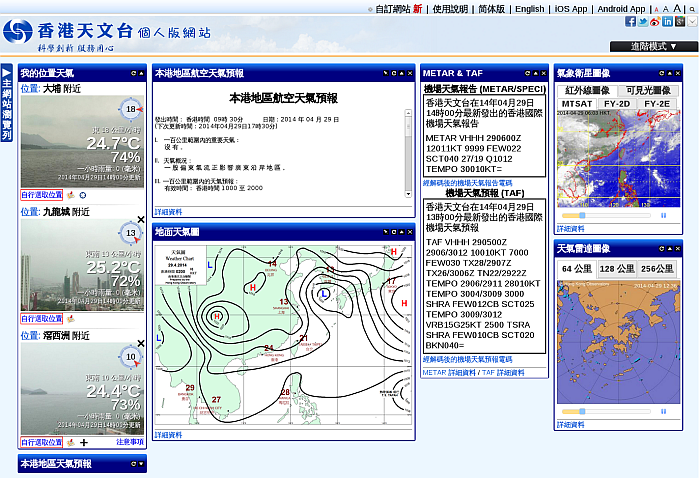Open the 使用說明 link

[x=450, y=9]
